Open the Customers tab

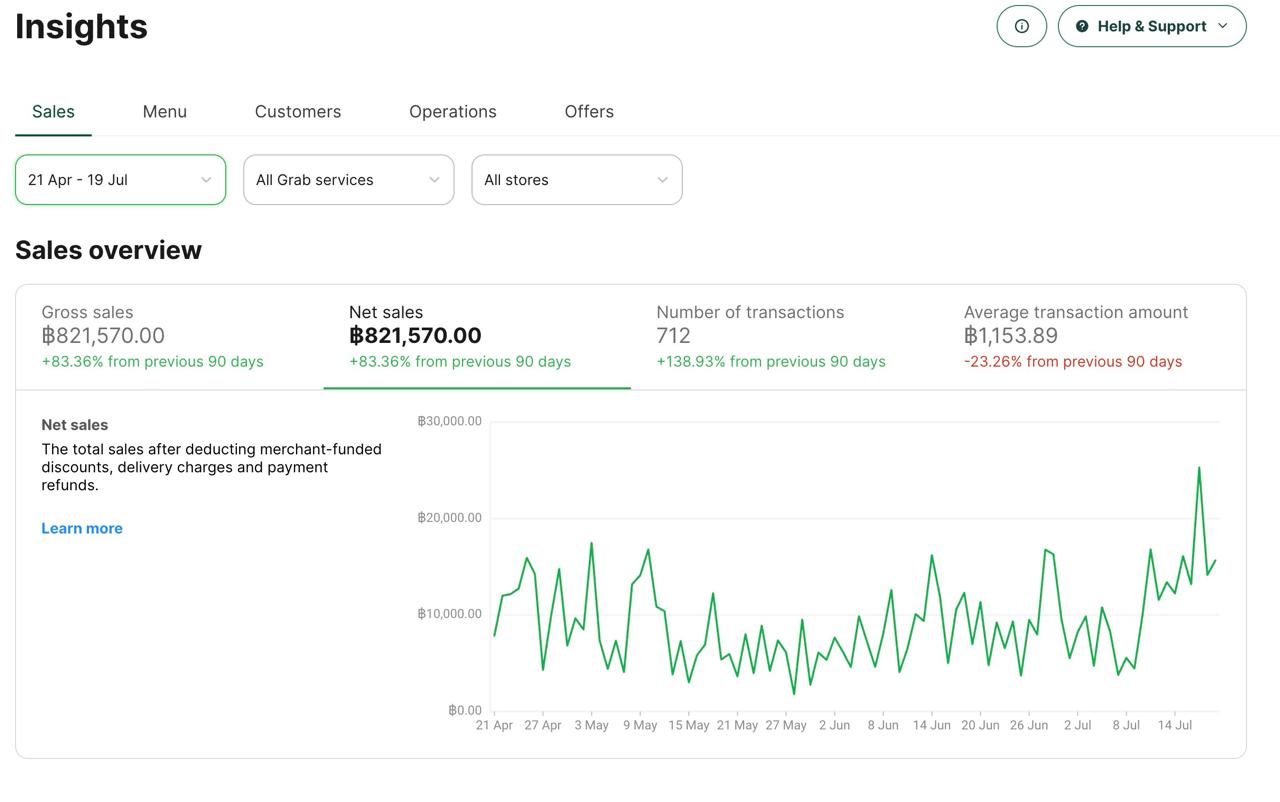point(298,112)
